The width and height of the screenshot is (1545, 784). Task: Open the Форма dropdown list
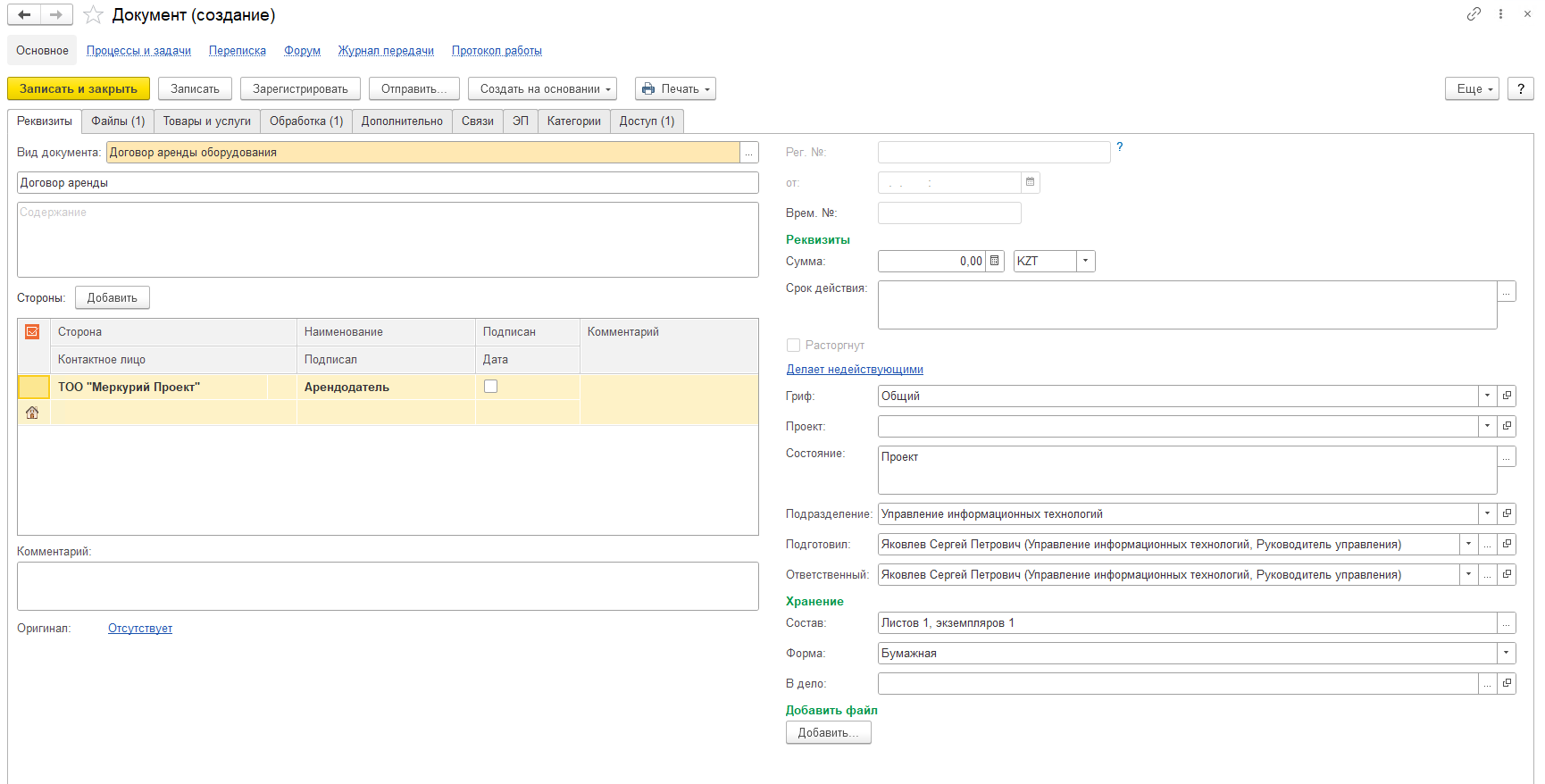click(x=1506, y=653)
